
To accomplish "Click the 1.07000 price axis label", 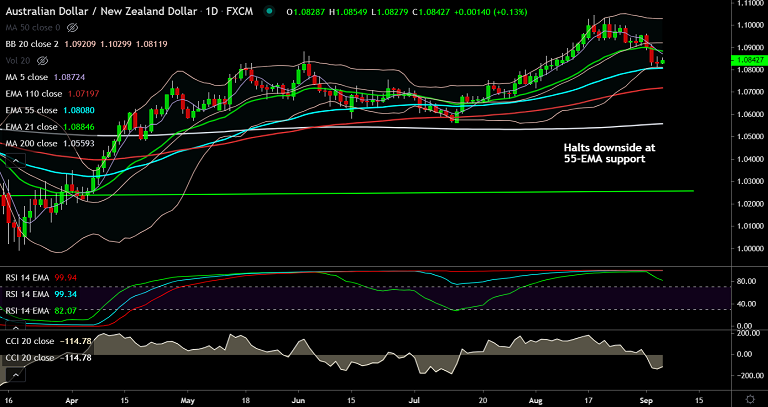I will (x=751, y=92).
